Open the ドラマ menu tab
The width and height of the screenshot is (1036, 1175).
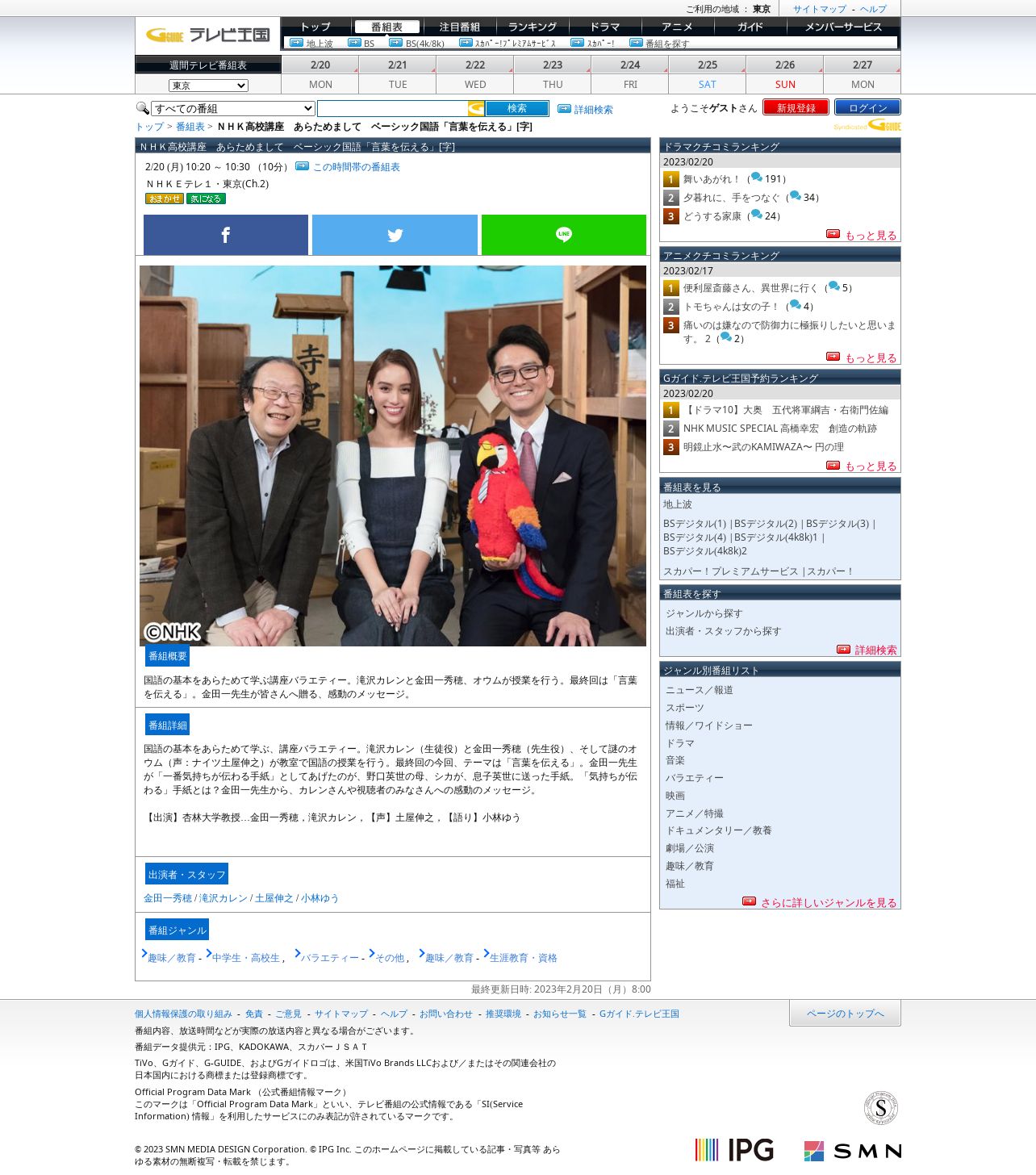coord(605,27)
